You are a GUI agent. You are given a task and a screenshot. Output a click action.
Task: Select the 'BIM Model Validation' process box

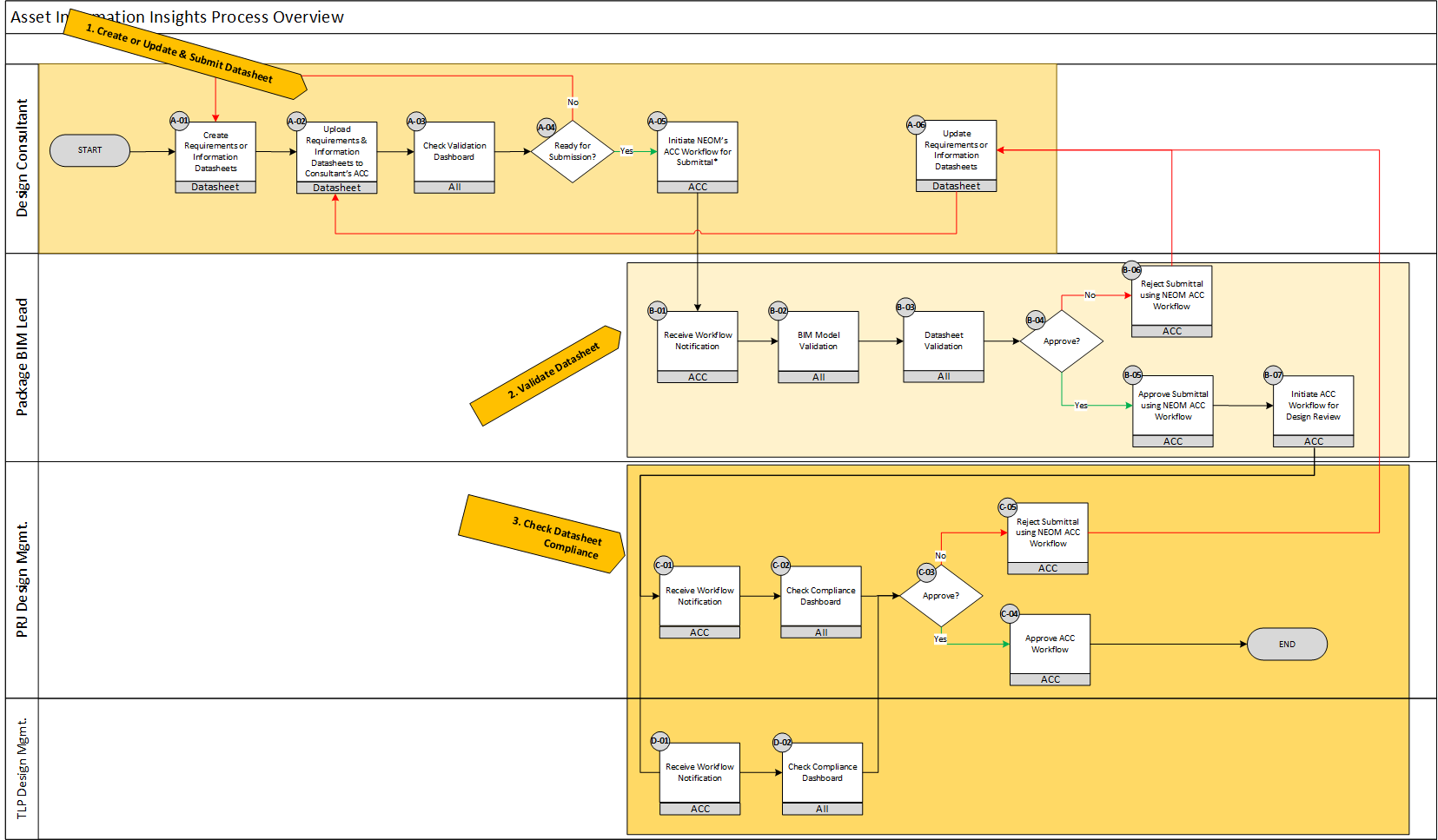(x=818, y=341)
